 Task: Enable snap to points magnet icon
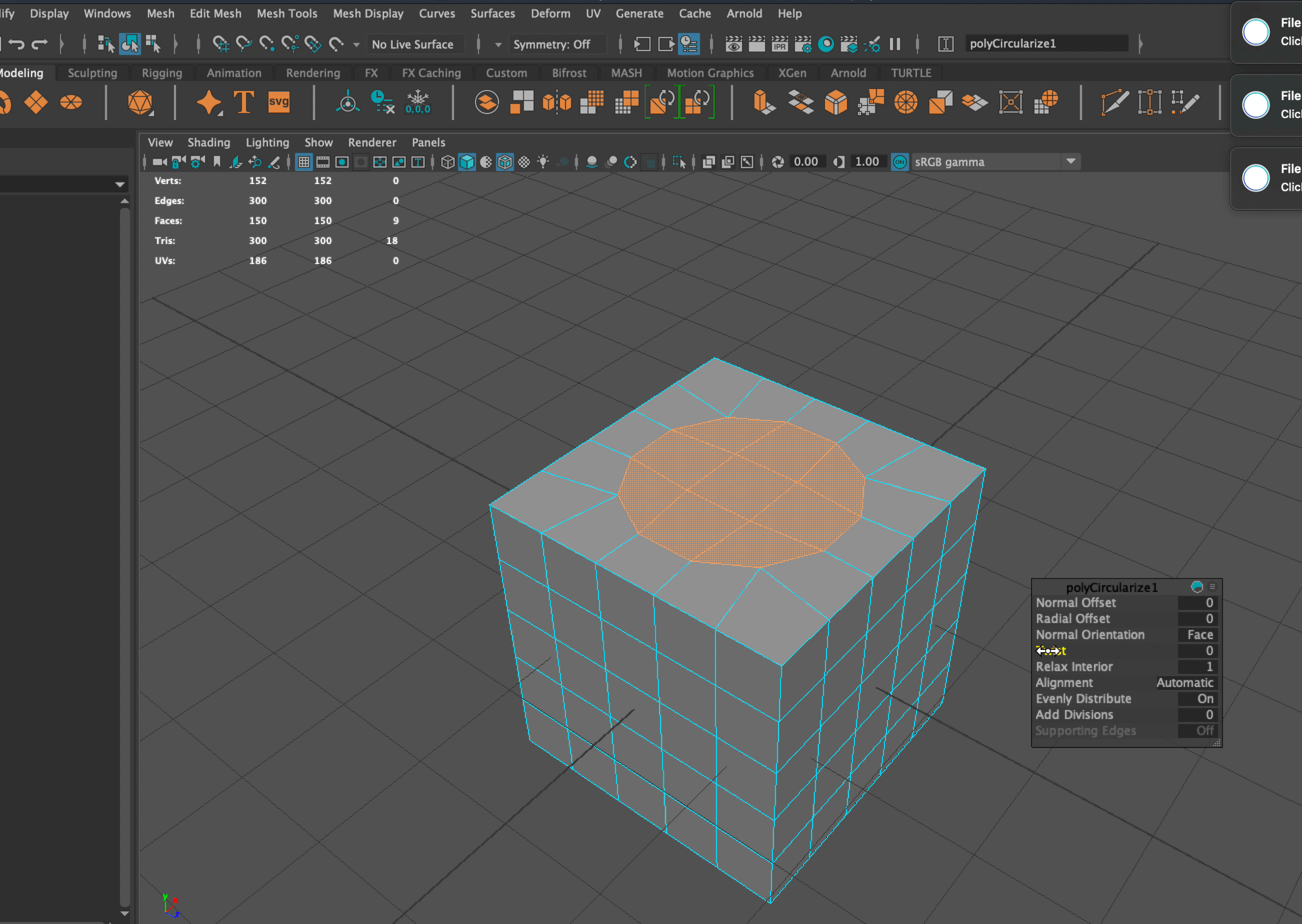coord(267,44)
